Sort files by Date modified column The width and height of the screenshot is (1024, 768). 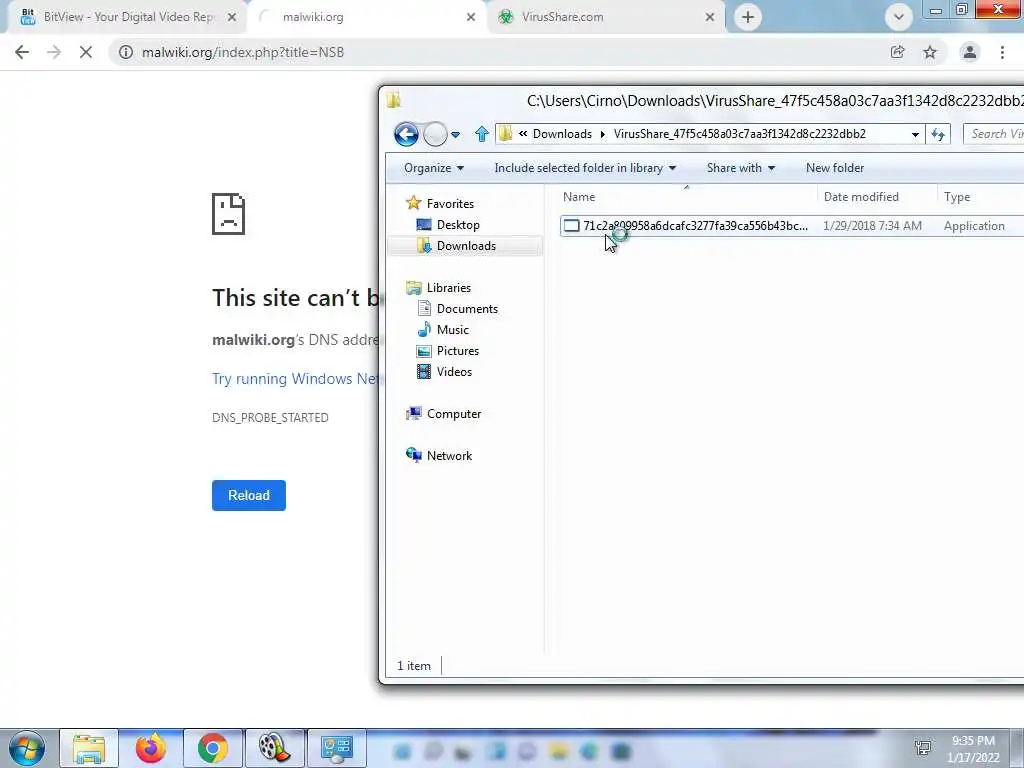point(876,197)
